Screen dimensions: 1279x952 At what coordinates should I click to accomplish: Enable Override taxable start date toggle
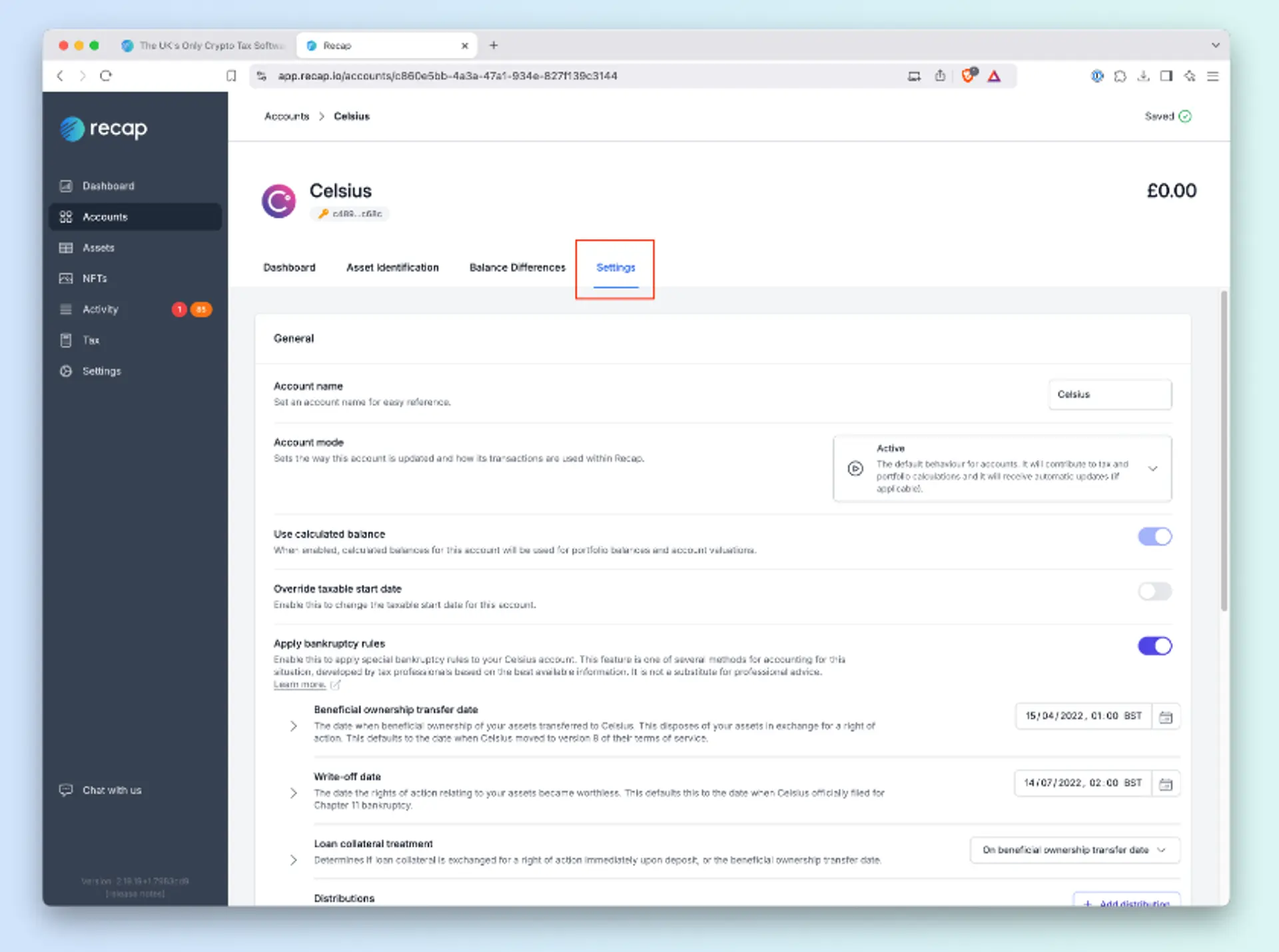tap(1154, 591)
